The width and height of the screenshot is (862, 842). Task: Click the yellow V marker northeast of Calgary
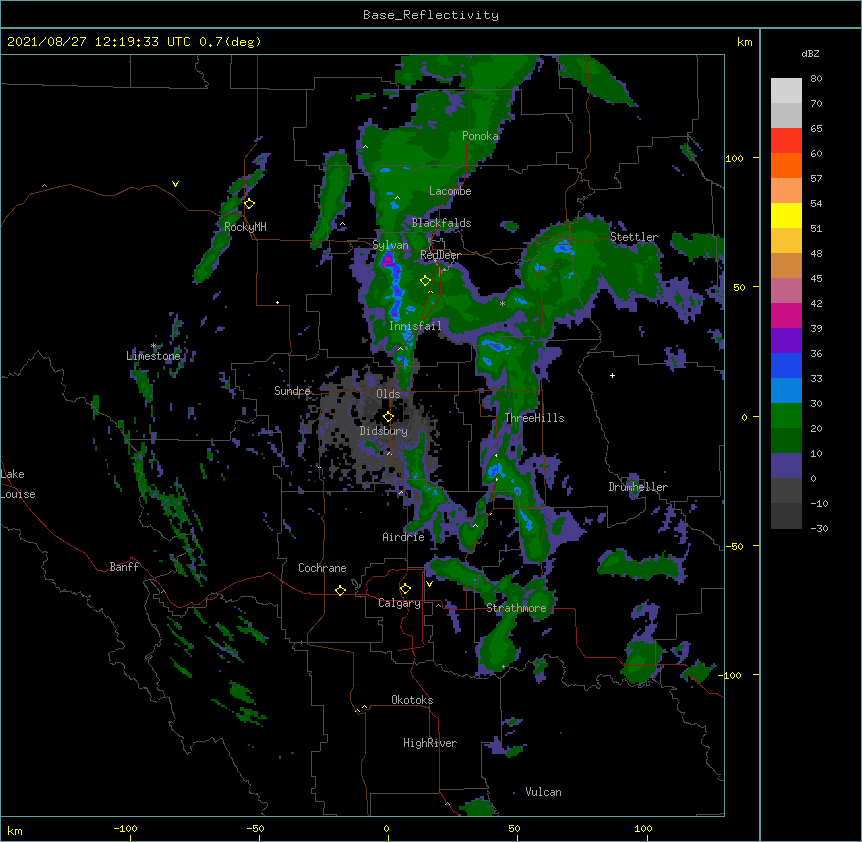click(x=429, y=584)
